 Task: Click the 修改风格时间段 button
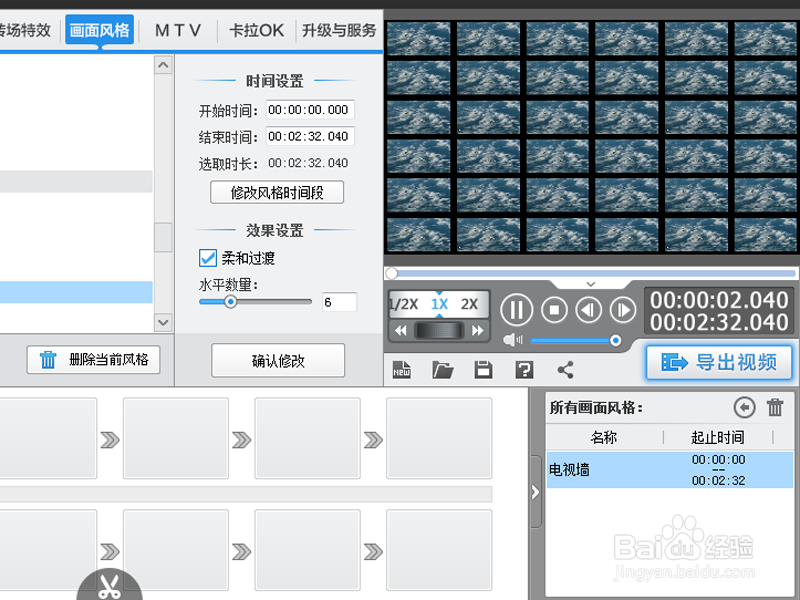tap(277, 192)
